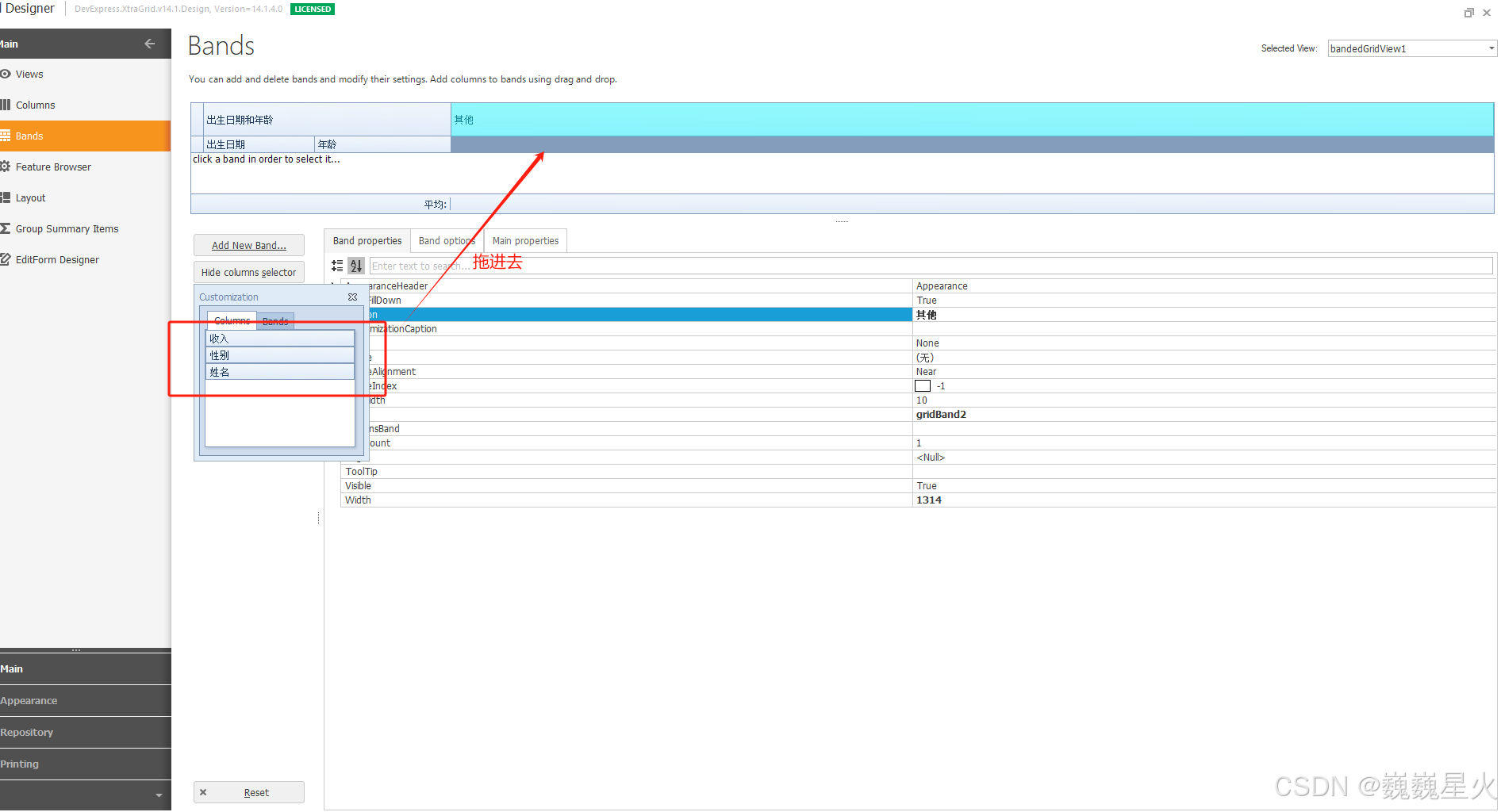Switch property grid to categorized view

click(336, 265)
